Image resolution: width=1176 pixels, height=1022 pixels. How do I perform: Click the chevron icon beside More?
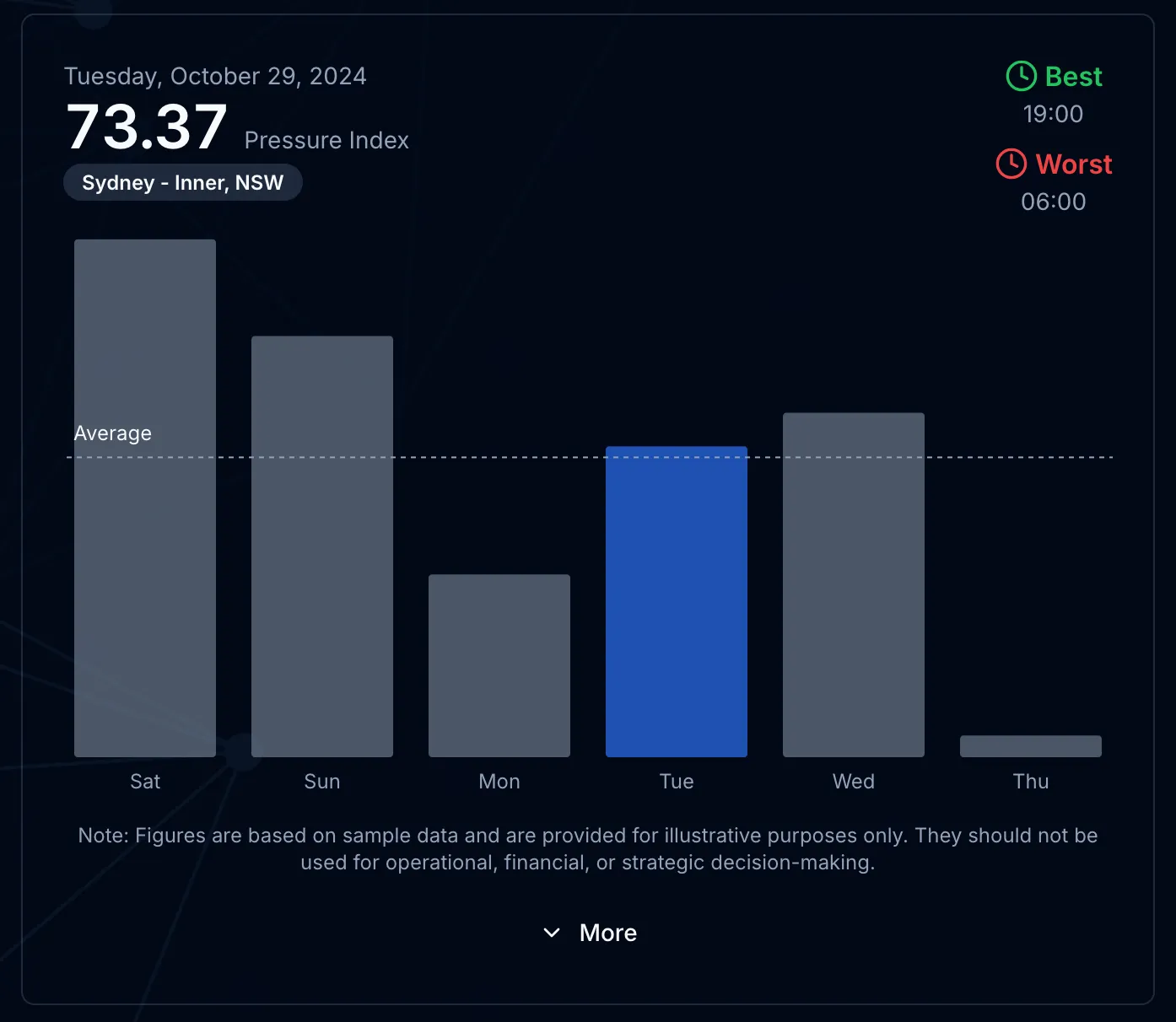point(552,933)
